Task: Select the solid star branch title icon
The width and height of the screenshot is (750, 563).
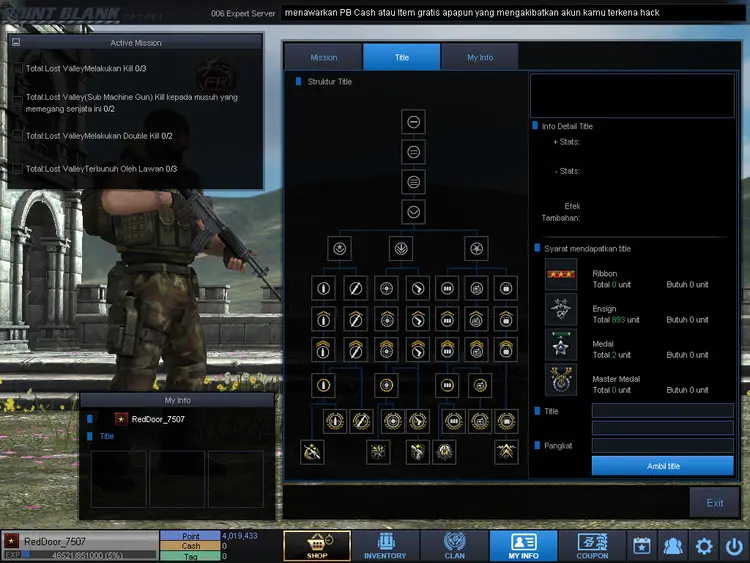Action: pos(476,248)
